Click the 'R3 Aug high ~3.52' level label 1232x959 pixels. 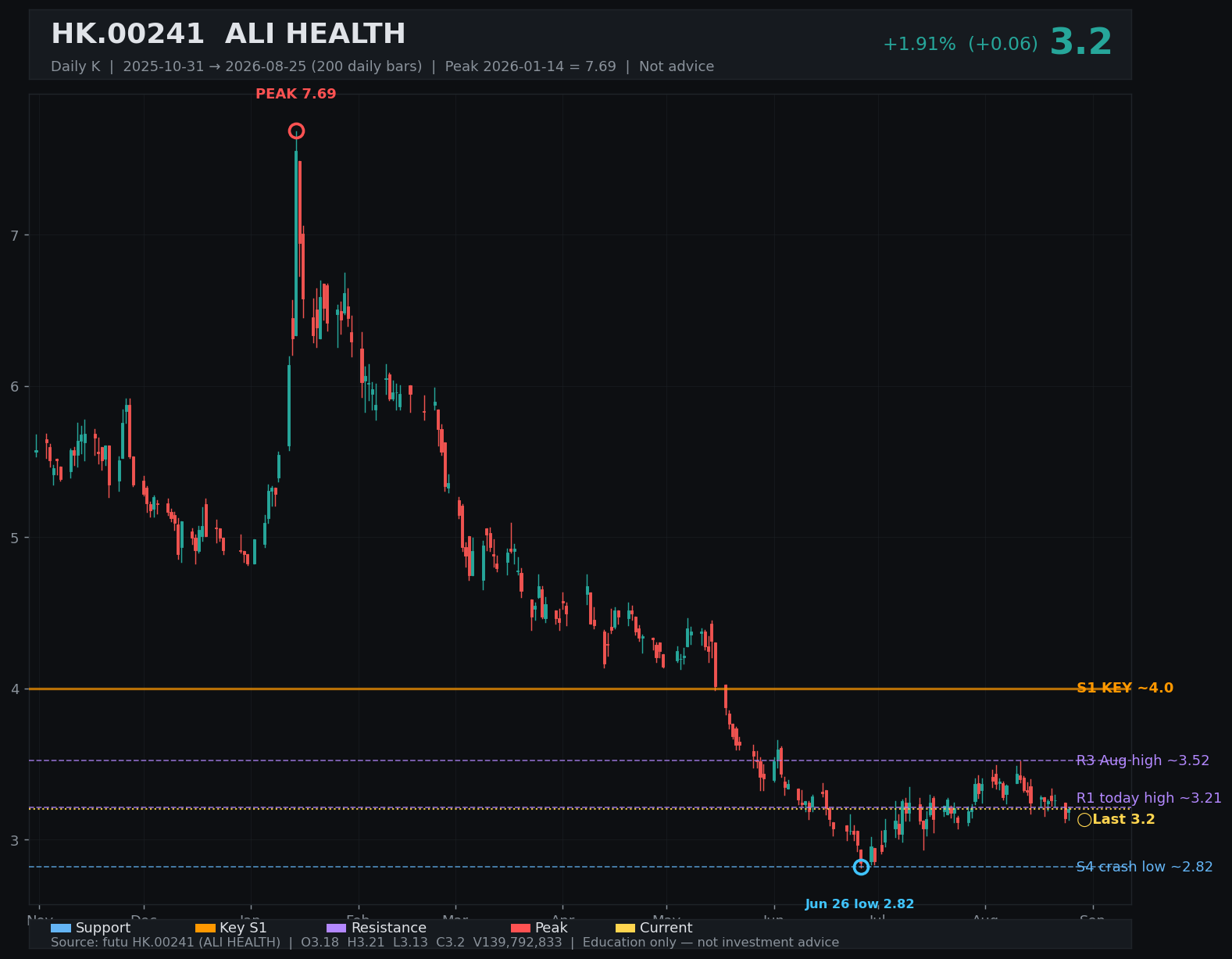[1143, 760]
